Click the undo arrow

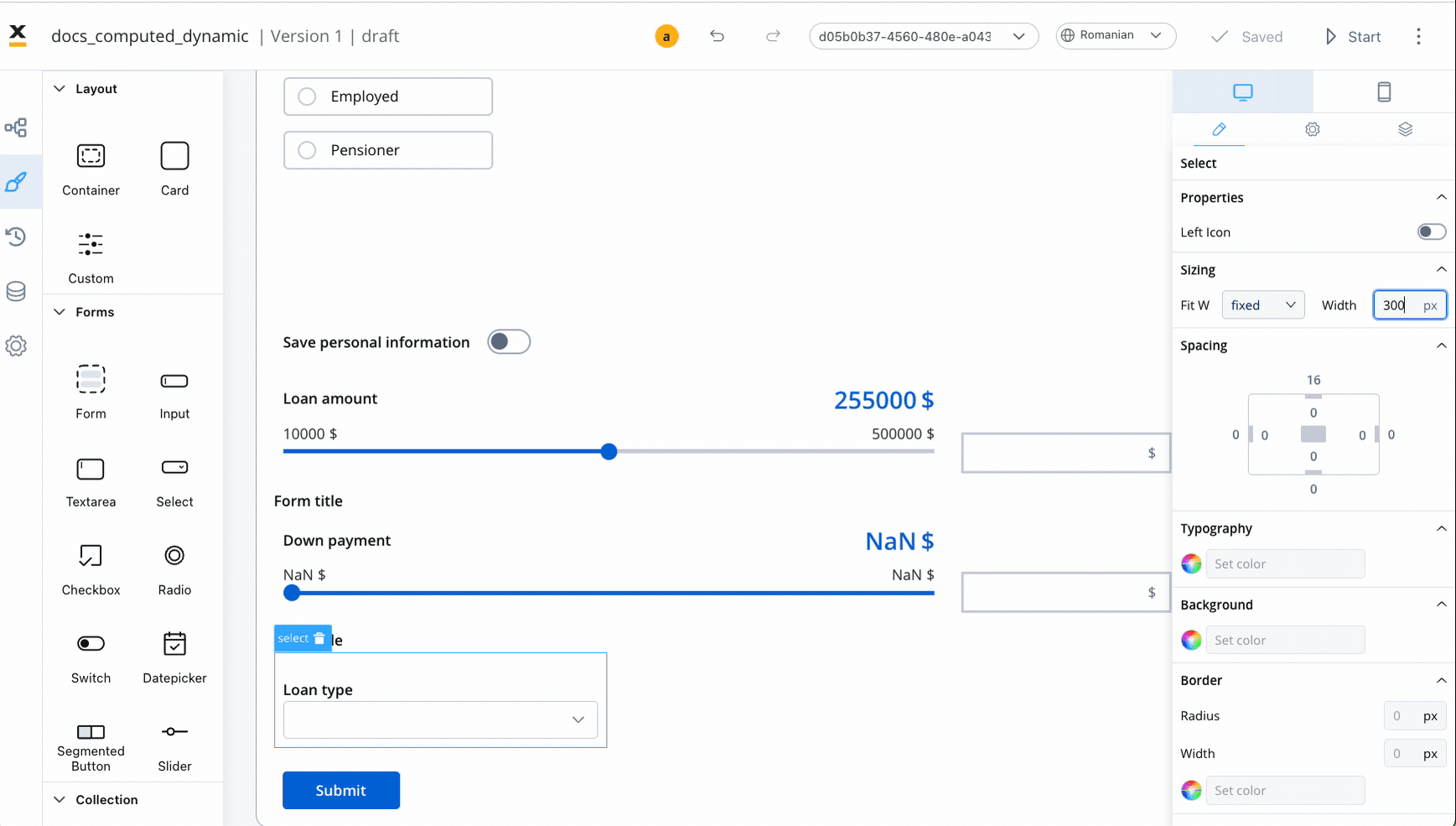click(717, 36)
